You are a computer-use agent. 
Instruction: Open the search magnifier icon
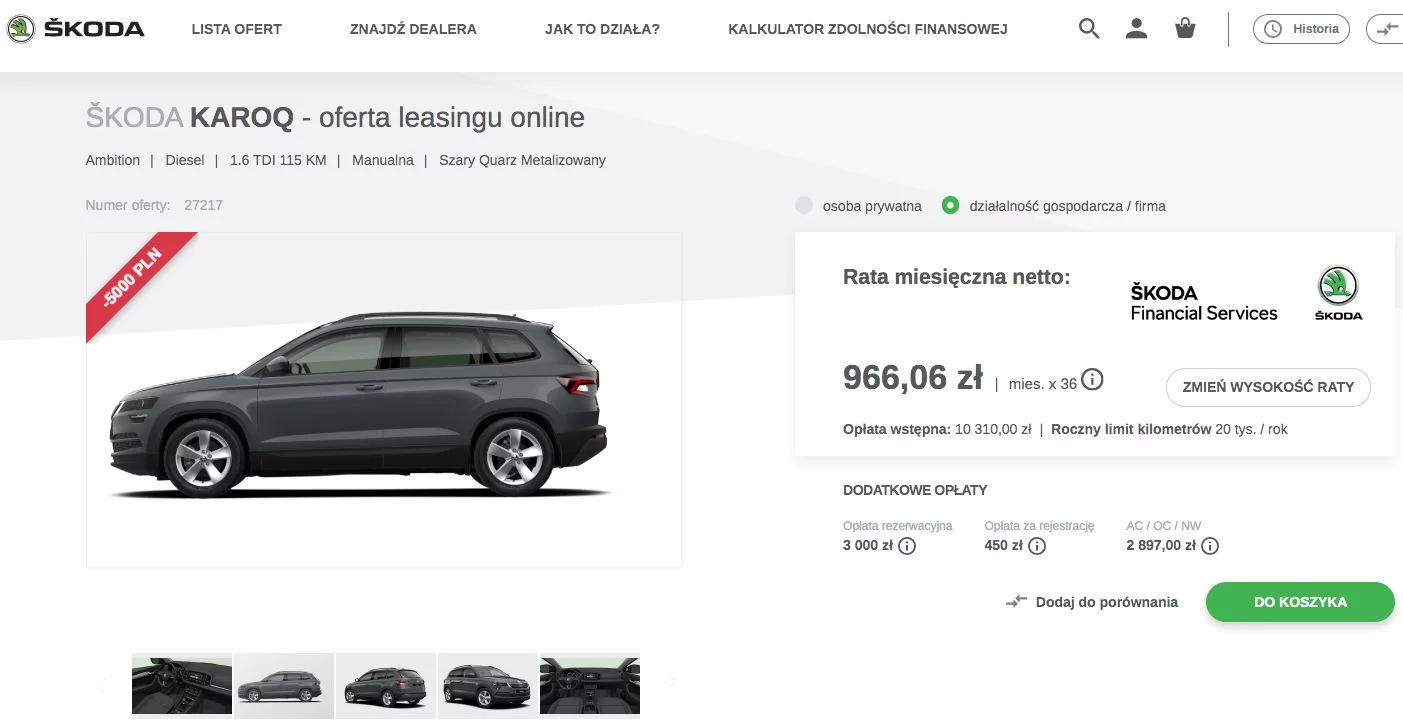pyautogui.click(x=1089, y=29)
